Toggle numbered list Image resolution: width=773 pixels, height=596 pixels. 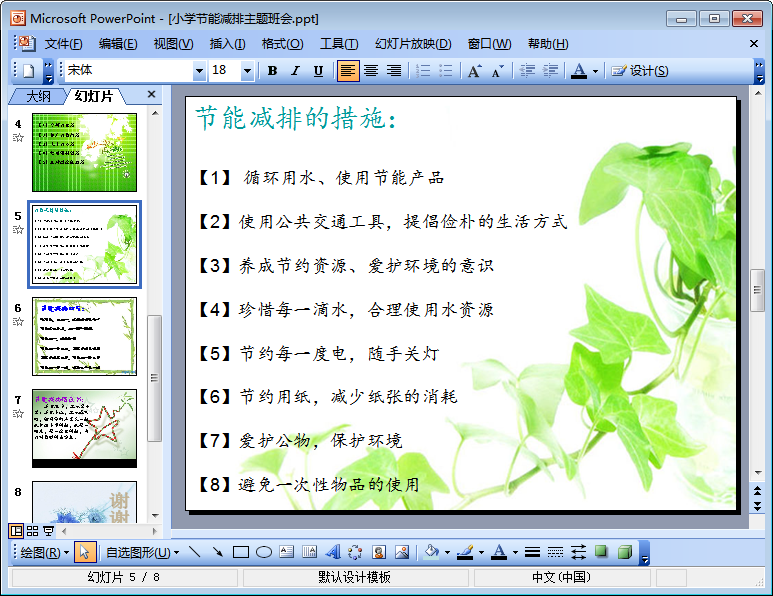(422, 71)
